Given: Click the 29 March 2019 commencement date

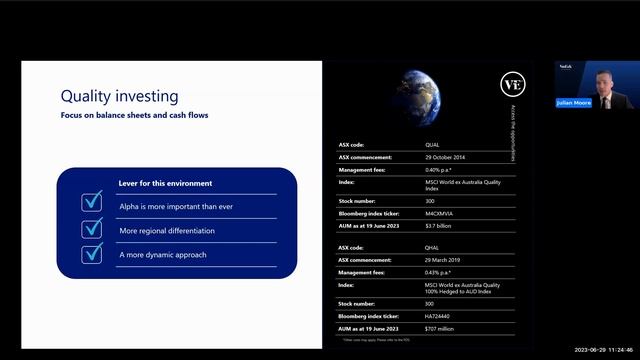Looking at the screenshot, I should point(442,260).
